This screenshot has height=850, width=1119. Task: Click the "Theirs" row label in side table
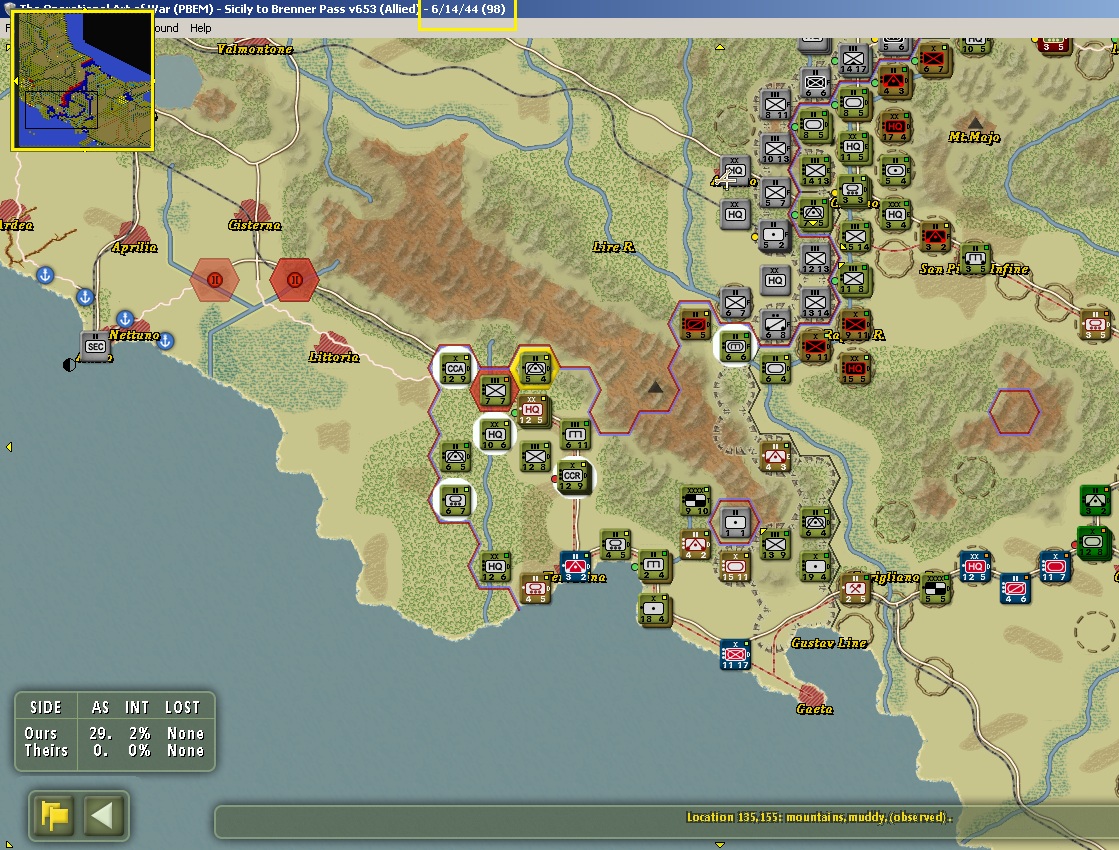tap(46, 751)
